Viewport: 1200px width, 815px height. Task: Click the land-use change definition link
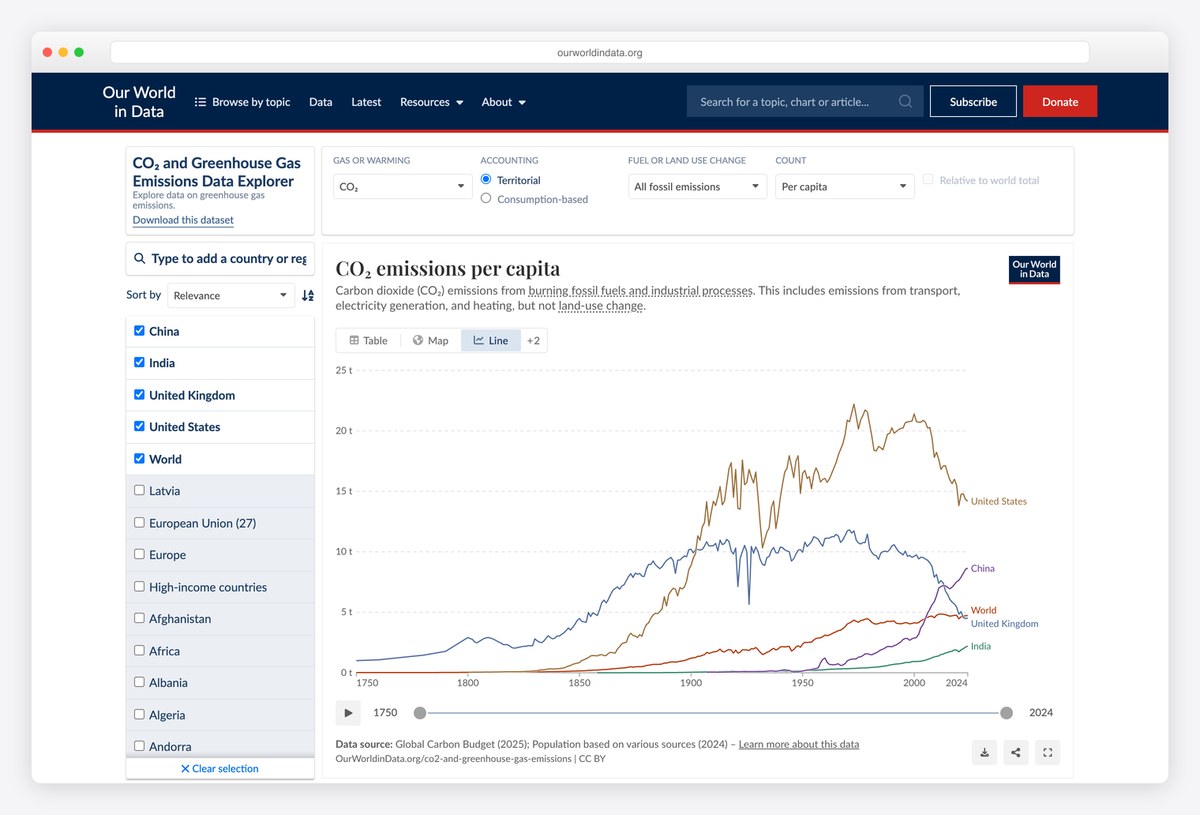[x=601, y=306]
